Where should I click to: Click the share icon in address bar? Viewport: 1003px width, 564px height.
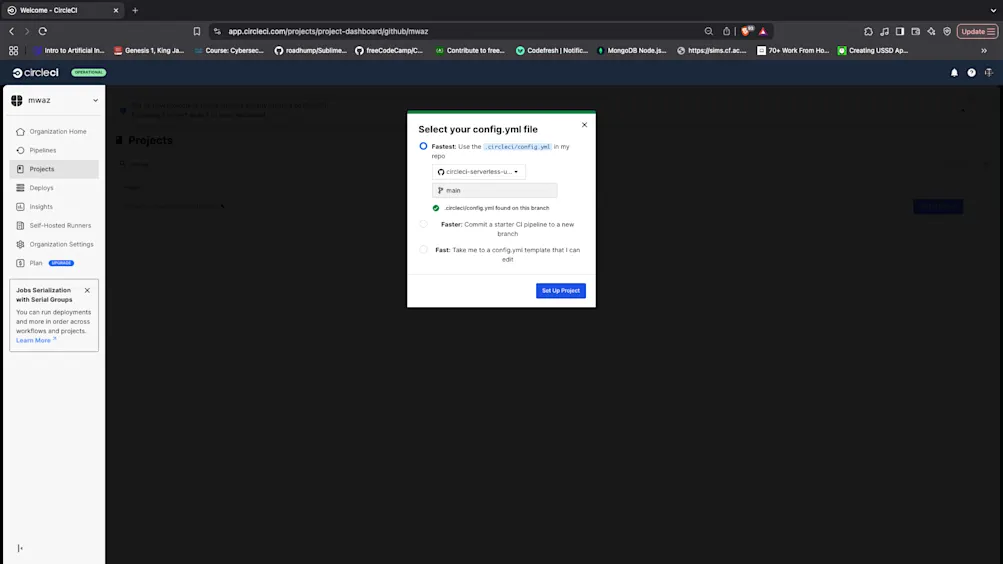726,31
